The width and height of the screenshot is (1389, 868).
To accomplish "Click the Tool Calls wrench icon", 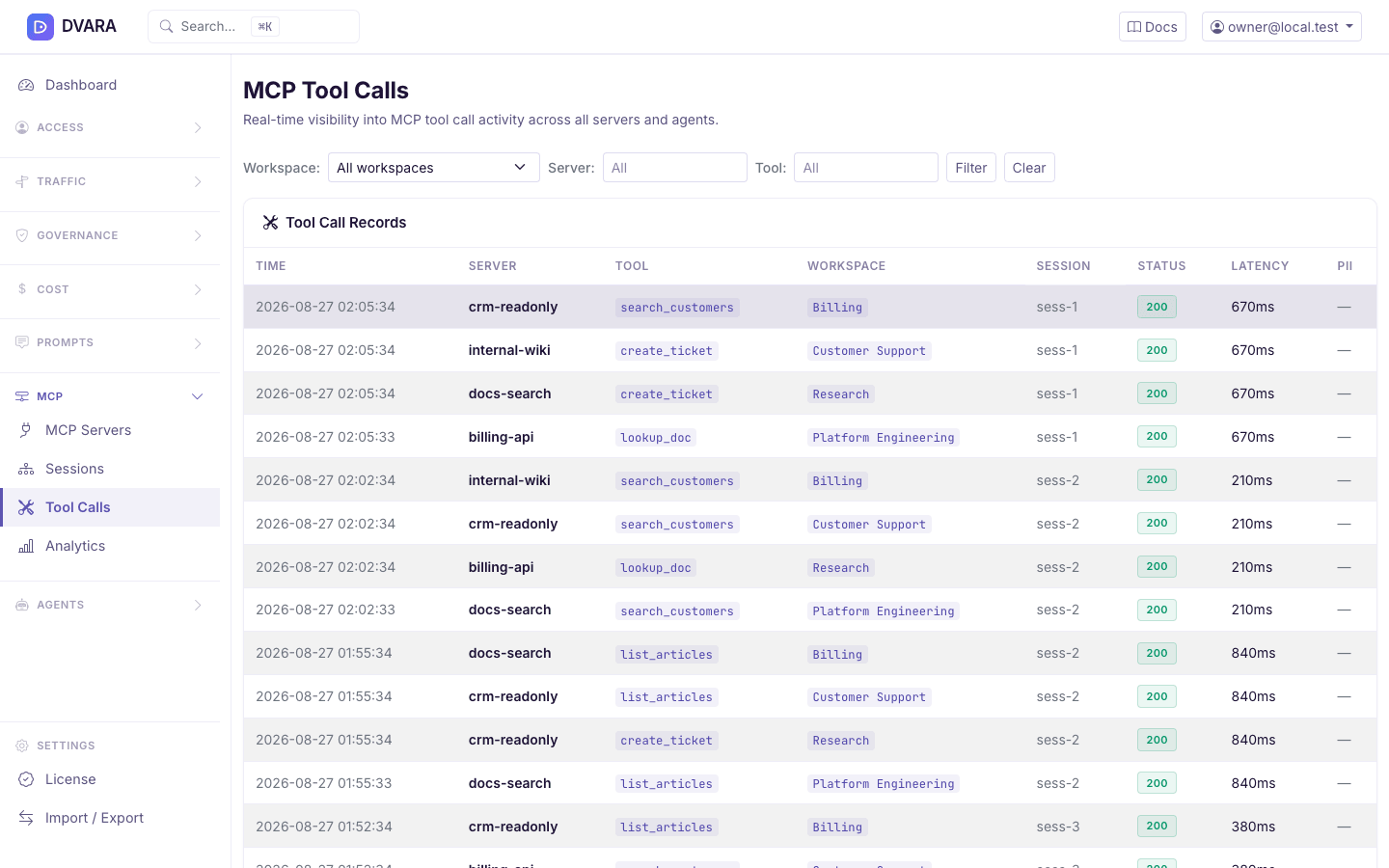I will tap(26, 507).
